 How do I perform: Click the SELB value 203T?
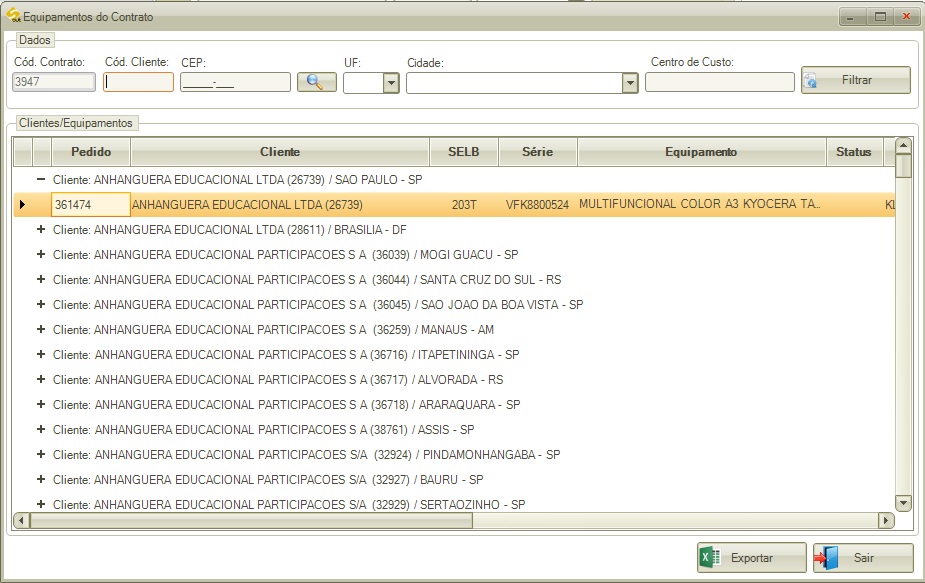pyautogui.click(x=464, y=205)
